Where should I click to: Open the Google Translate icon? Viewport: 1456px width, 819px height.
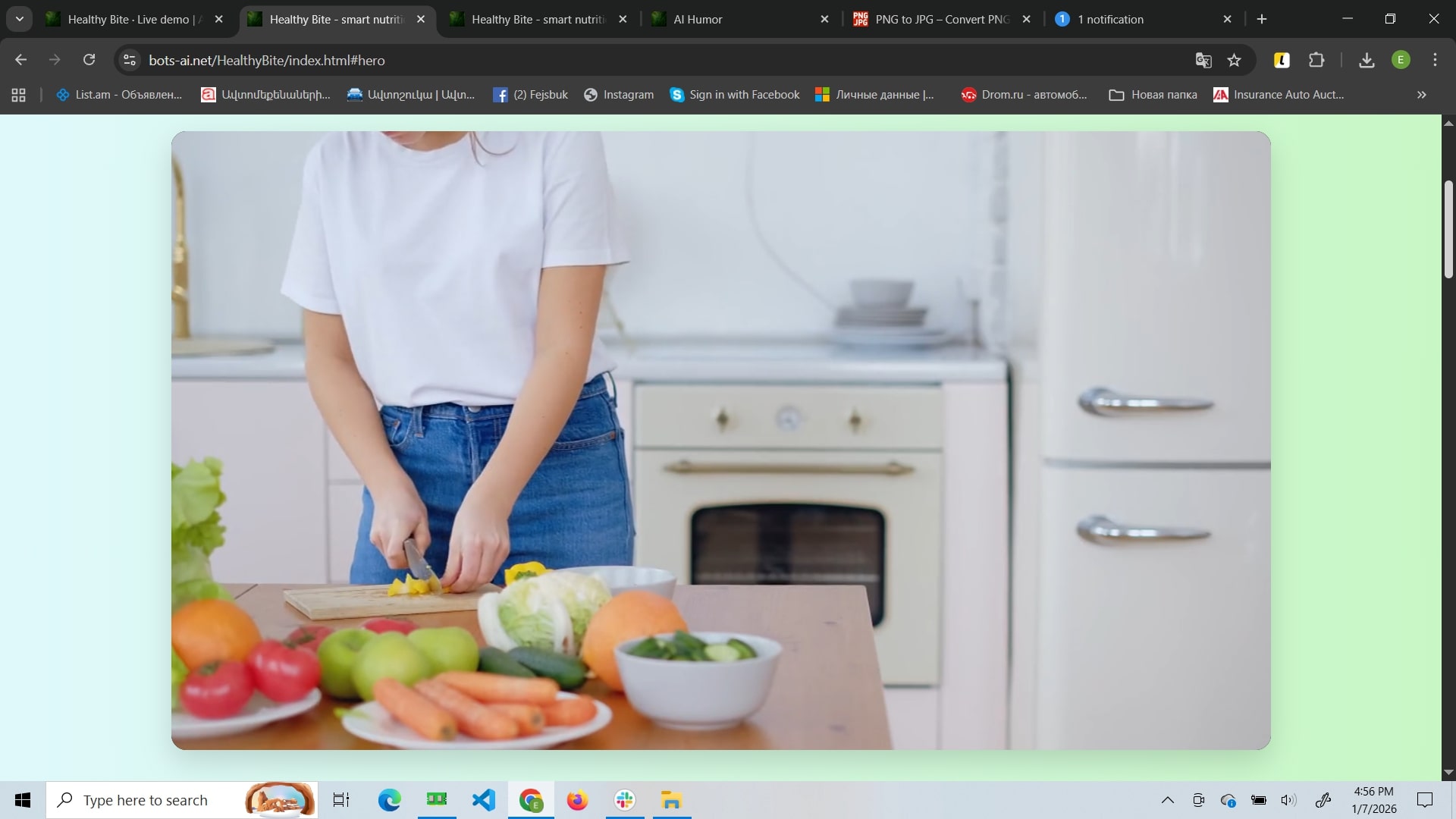(x=1203, y=60)
